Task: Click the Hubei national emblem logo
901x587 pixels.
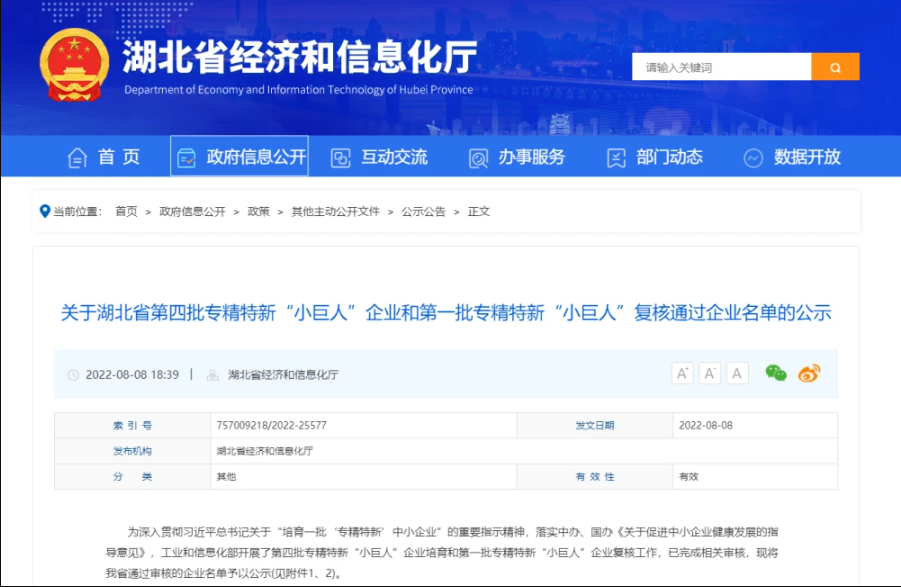Action: click(x=74, y=65)
